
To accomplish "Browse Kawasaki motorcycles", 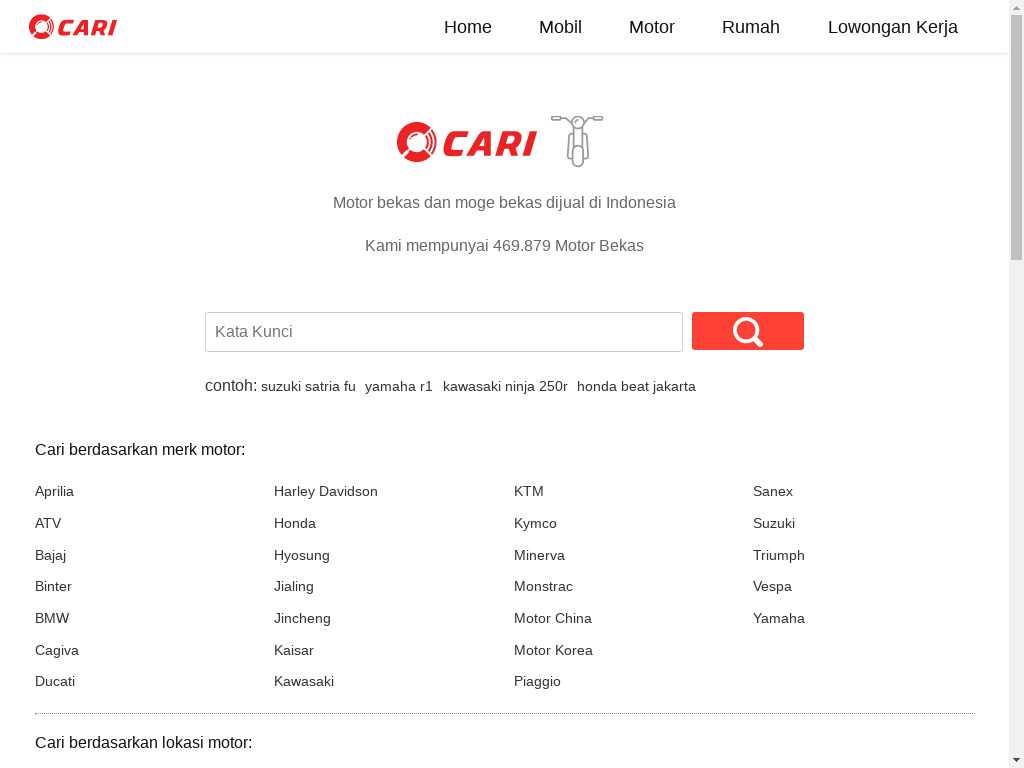I will (x=304, y=681).
